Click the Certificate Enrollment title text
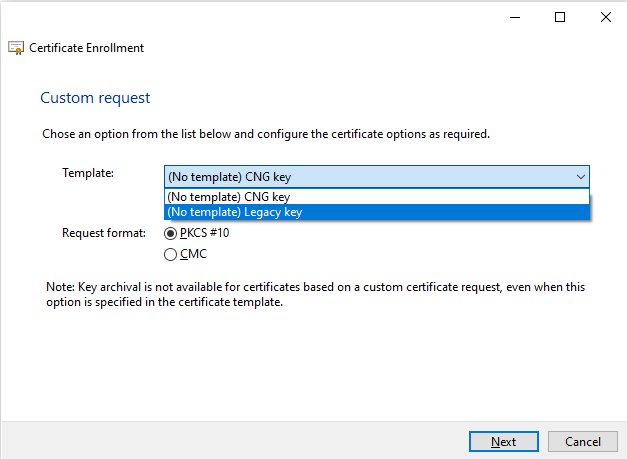Viewport: 627px width, 459px height. point(86,48)
